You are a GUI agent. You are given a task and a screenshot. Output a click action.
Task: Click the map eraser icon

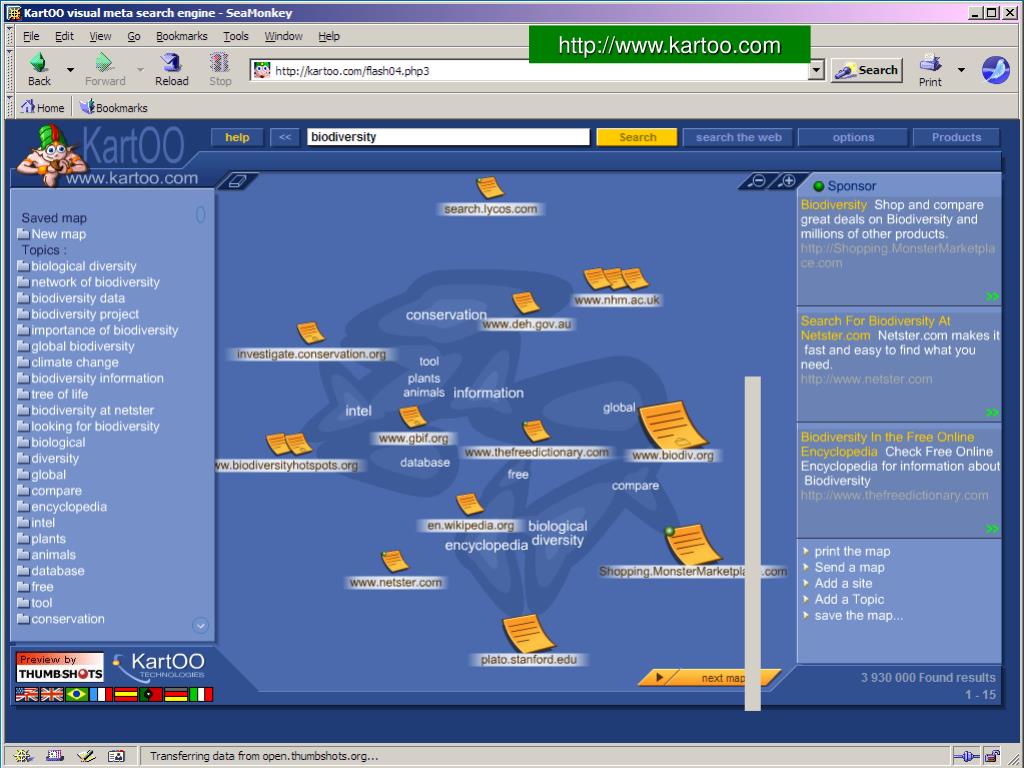(236, 181)
